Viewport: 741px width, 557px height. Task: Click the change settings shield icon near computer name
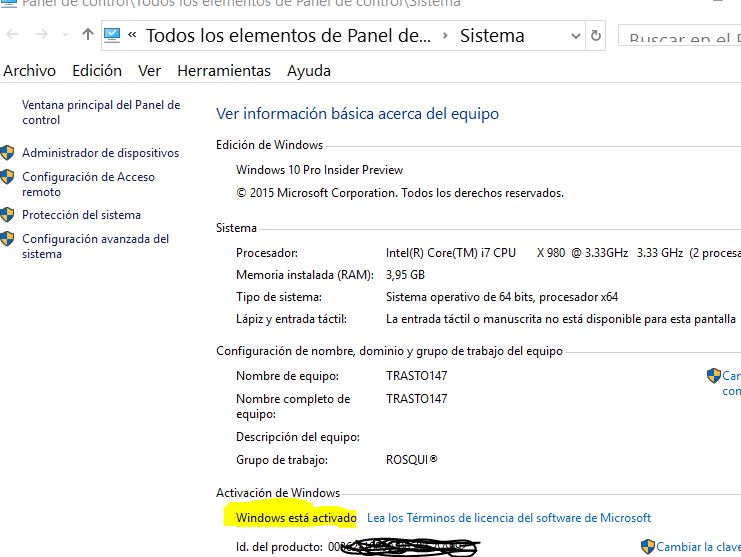click(x=714, y=376)
